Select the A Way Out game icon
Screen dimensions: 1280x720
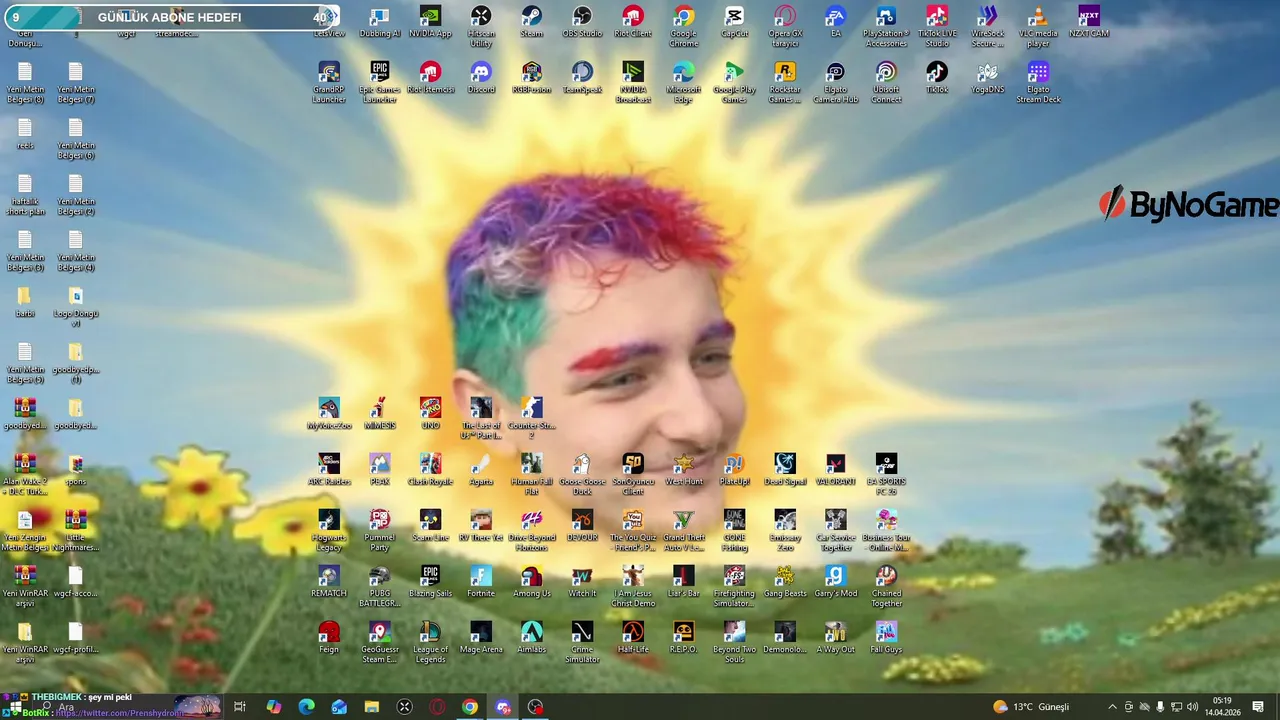pos(835,638)
